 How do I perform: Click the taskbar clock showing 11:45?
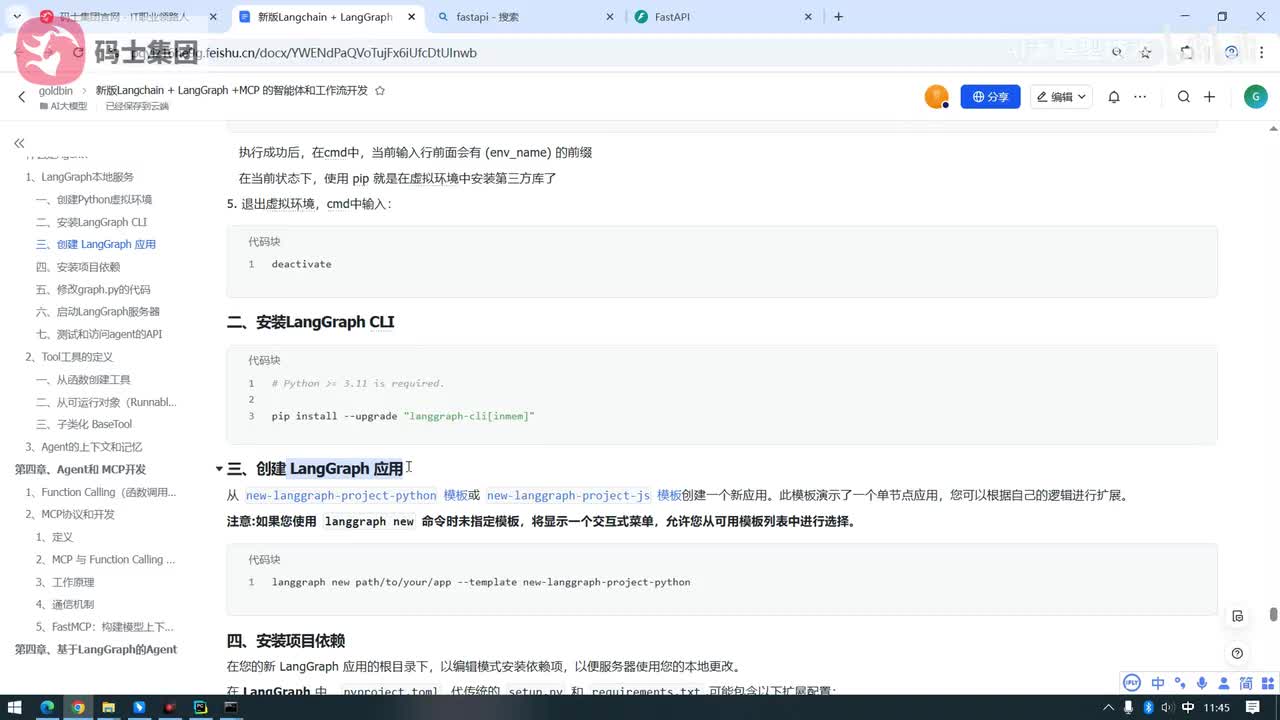(1217, 707)
